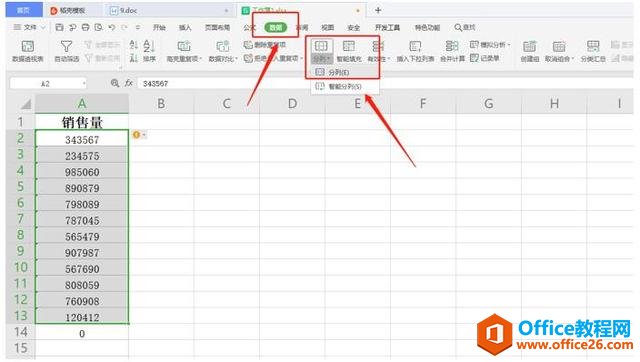Sort descending with the Z-A icon
The width and height of the screenshot is (640, 362).
133,58
